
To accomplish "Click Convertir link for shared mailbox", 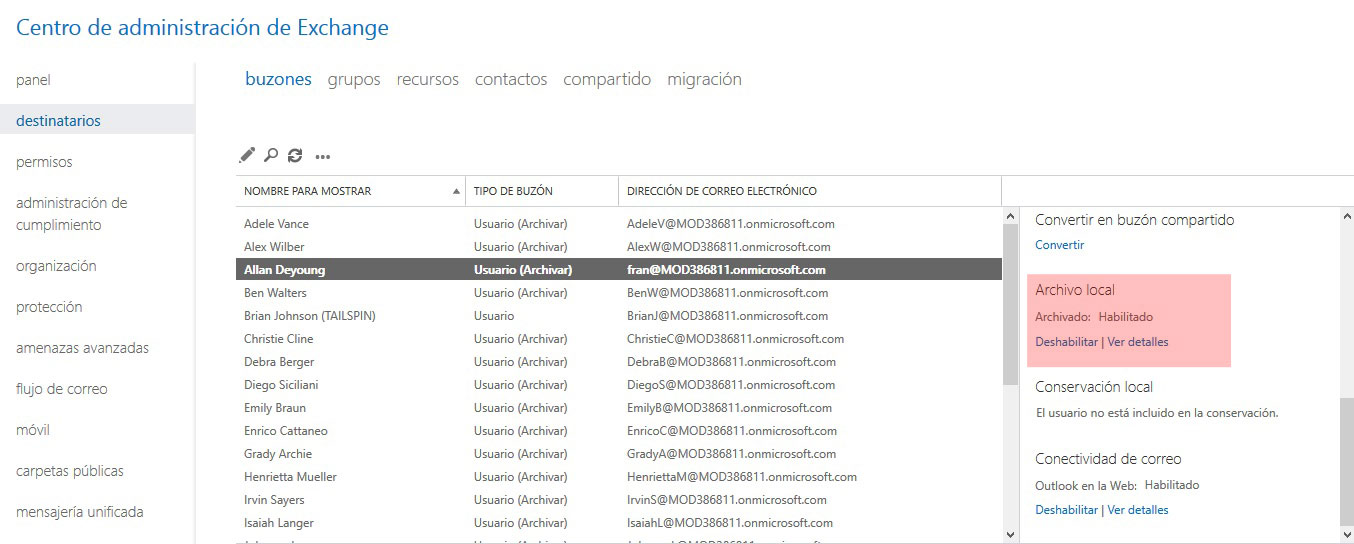I will click(x=1059, y=245).
